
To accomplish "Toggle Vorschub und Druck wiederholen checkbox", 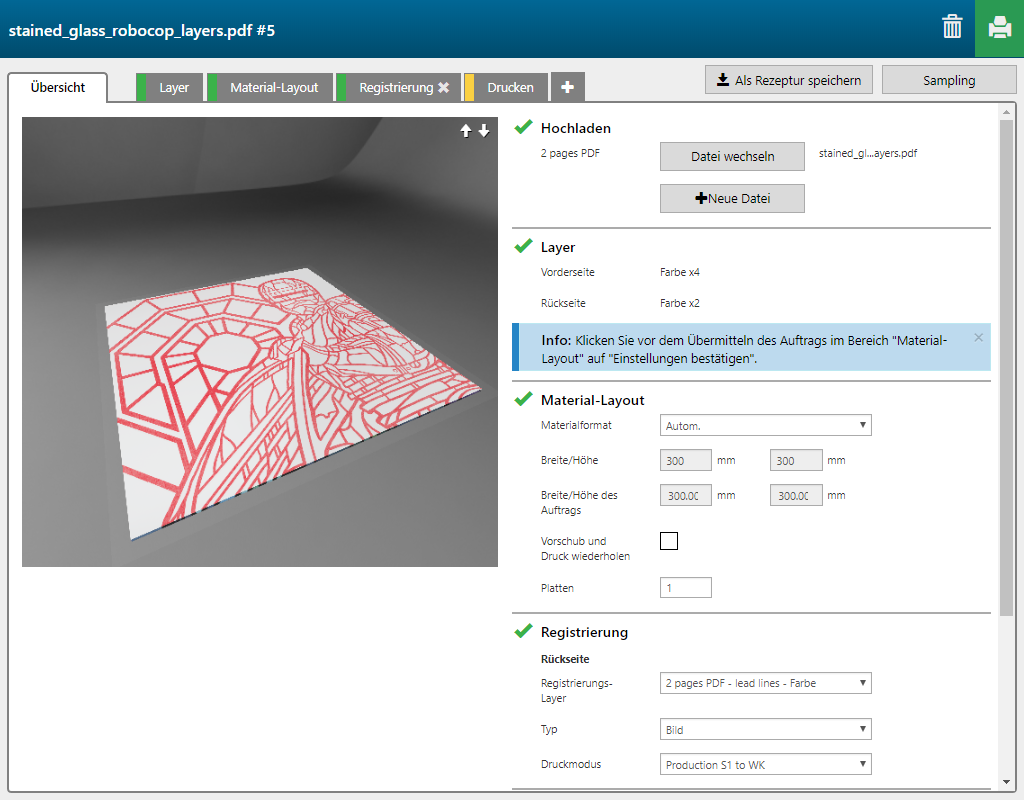I will click(669, 541).
